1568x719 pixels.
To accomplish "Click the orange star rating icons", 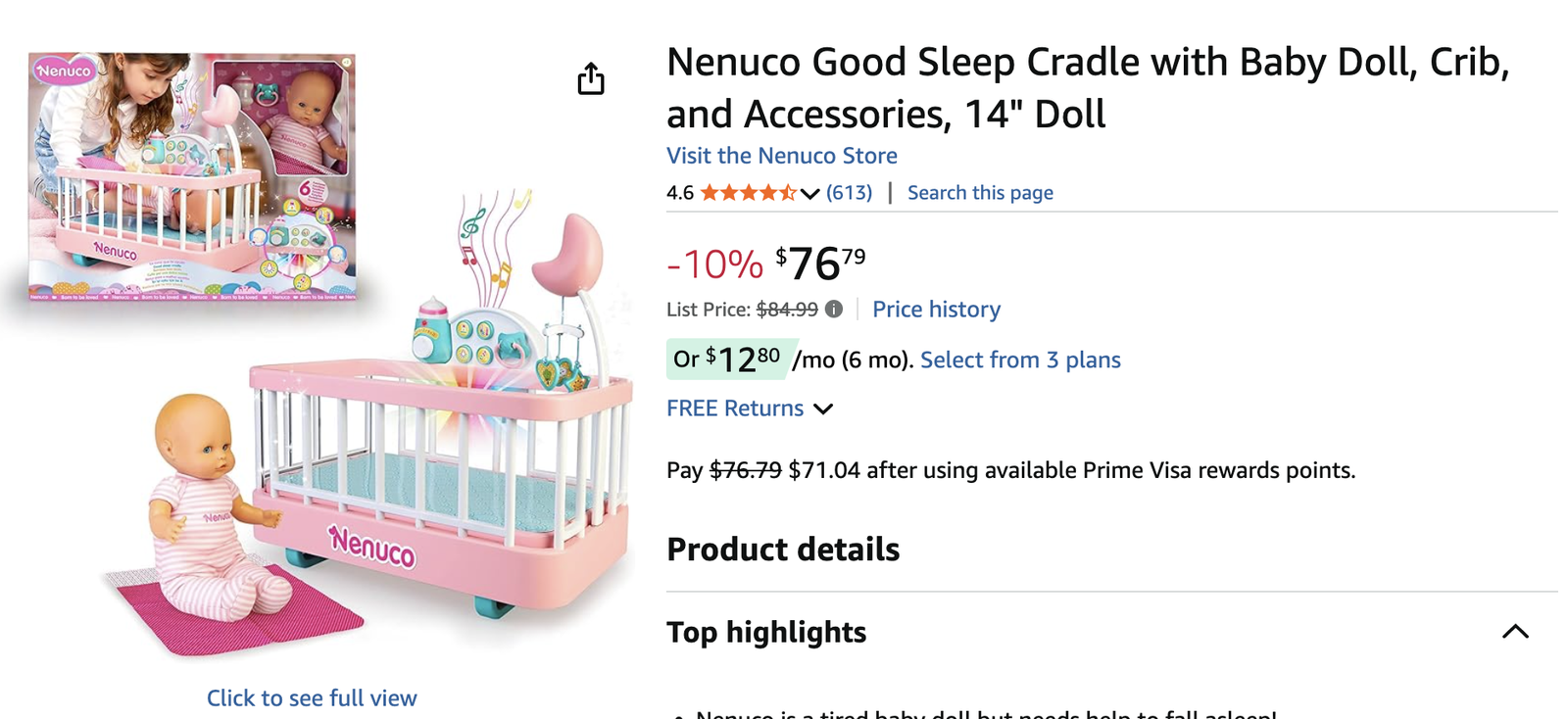I will click(x=748, y=193).
